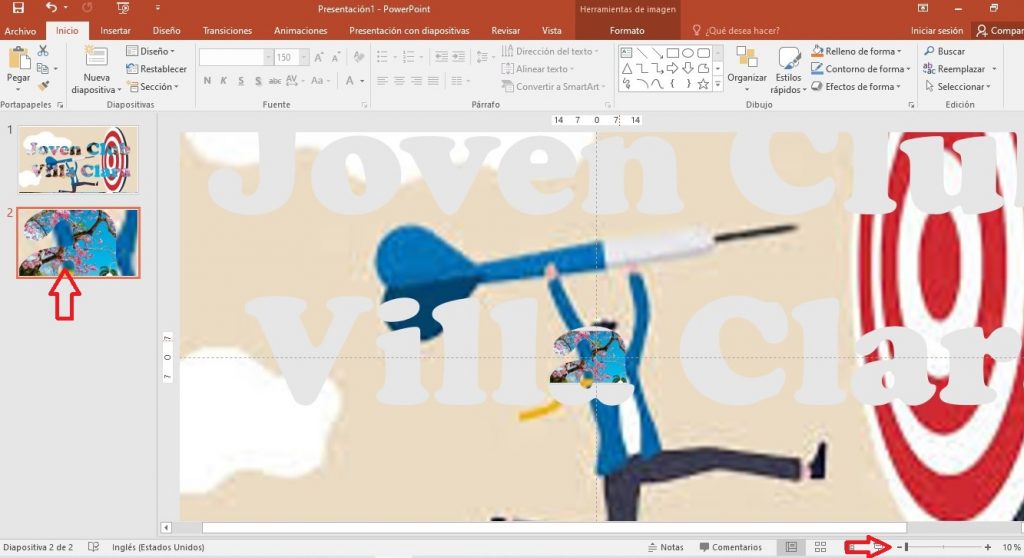The image size is (1024, 558).
Task: Click the zoom out minus button
Action: (899, 547)
